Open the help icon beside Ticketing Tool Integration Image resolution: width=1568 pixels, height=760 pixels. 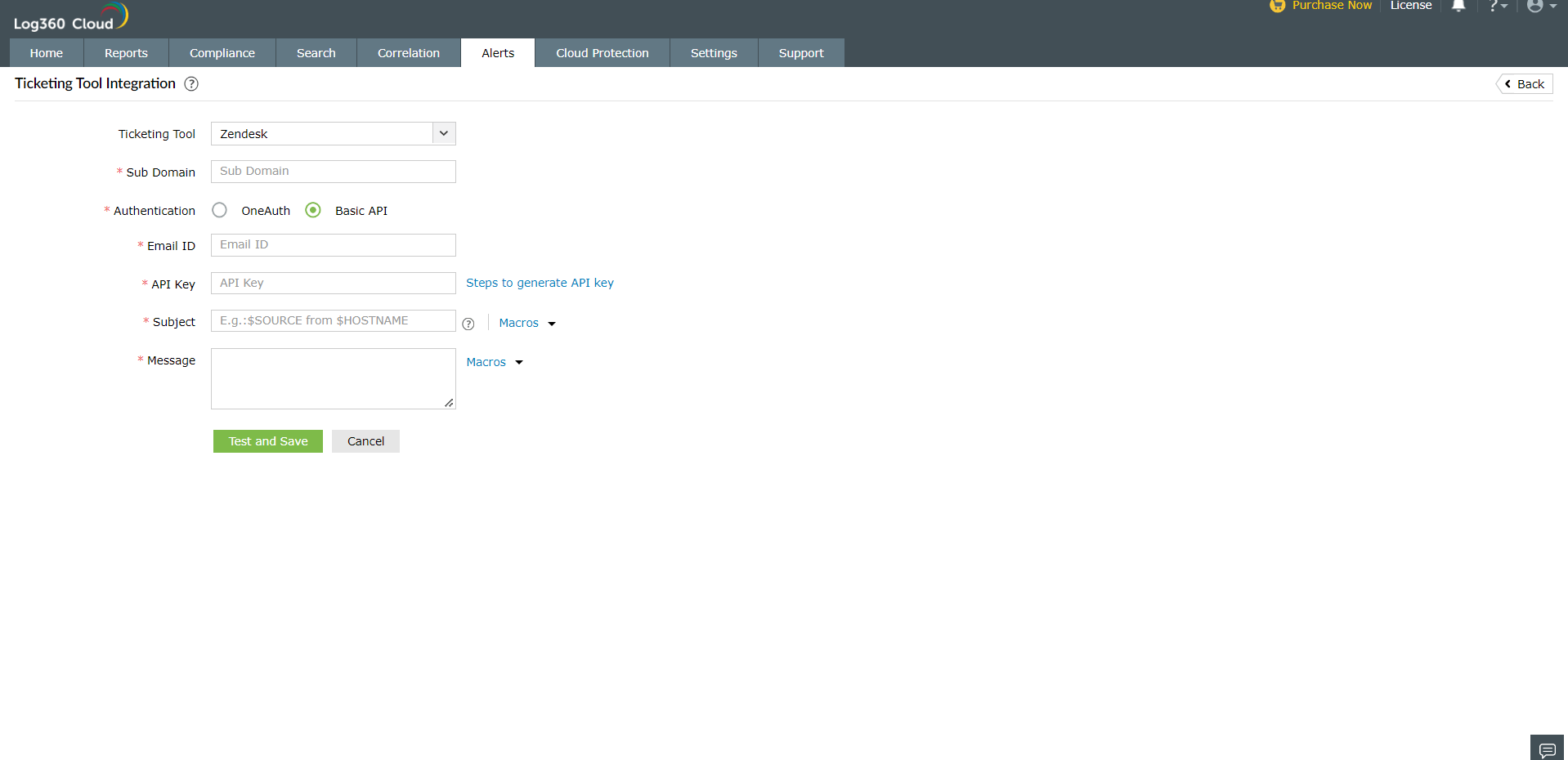[x=190, y=83]
